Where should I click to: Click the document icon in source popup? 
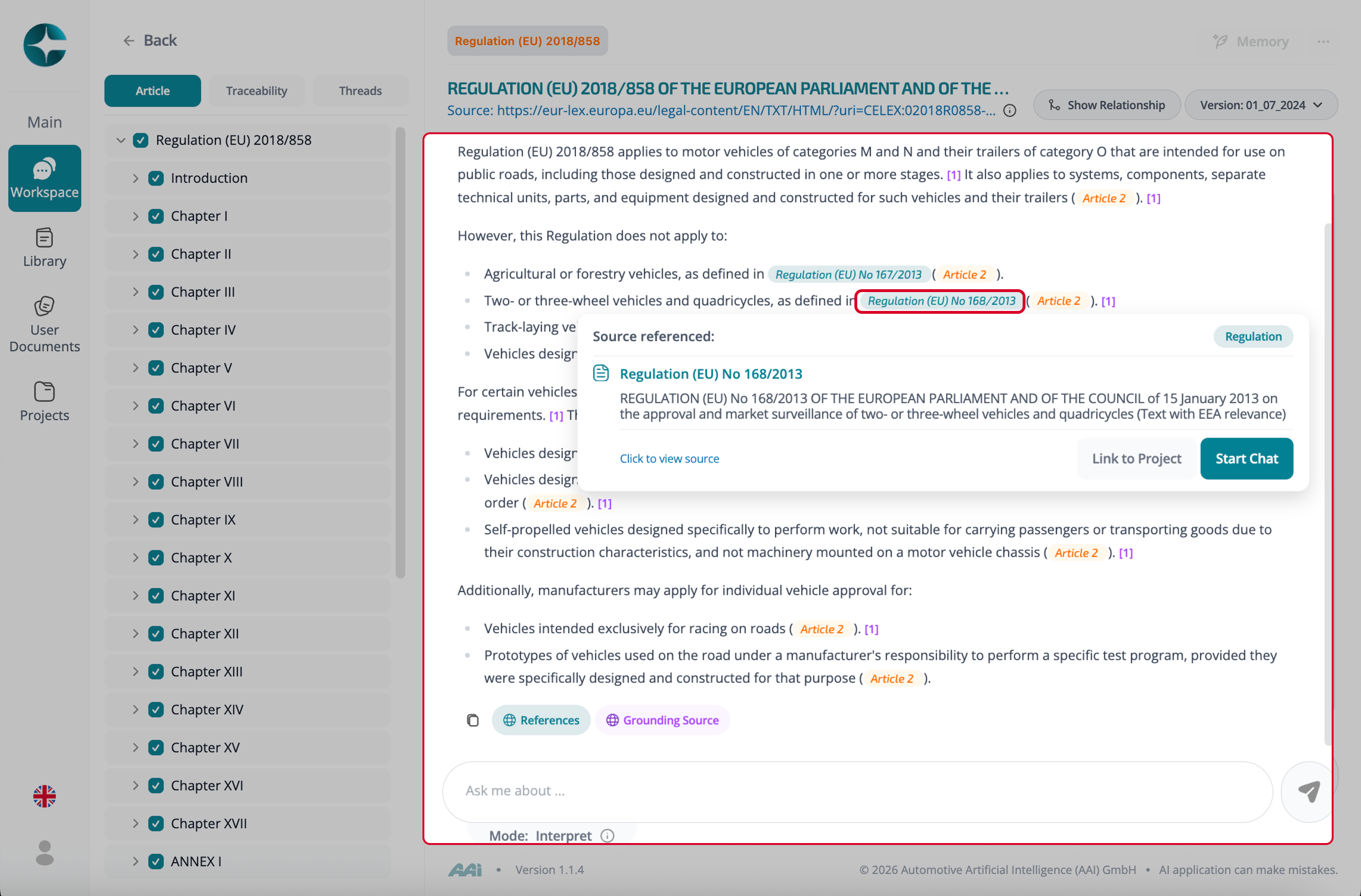pyautogui.click(x=601, y=373)
